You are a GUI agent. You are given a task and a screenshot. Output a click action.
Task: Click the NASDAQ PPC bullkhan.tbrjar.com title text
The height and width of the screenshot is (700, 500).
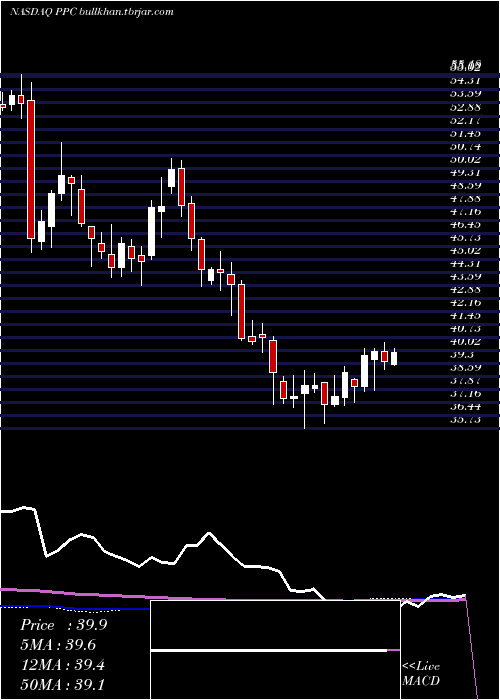click(92, 12)
